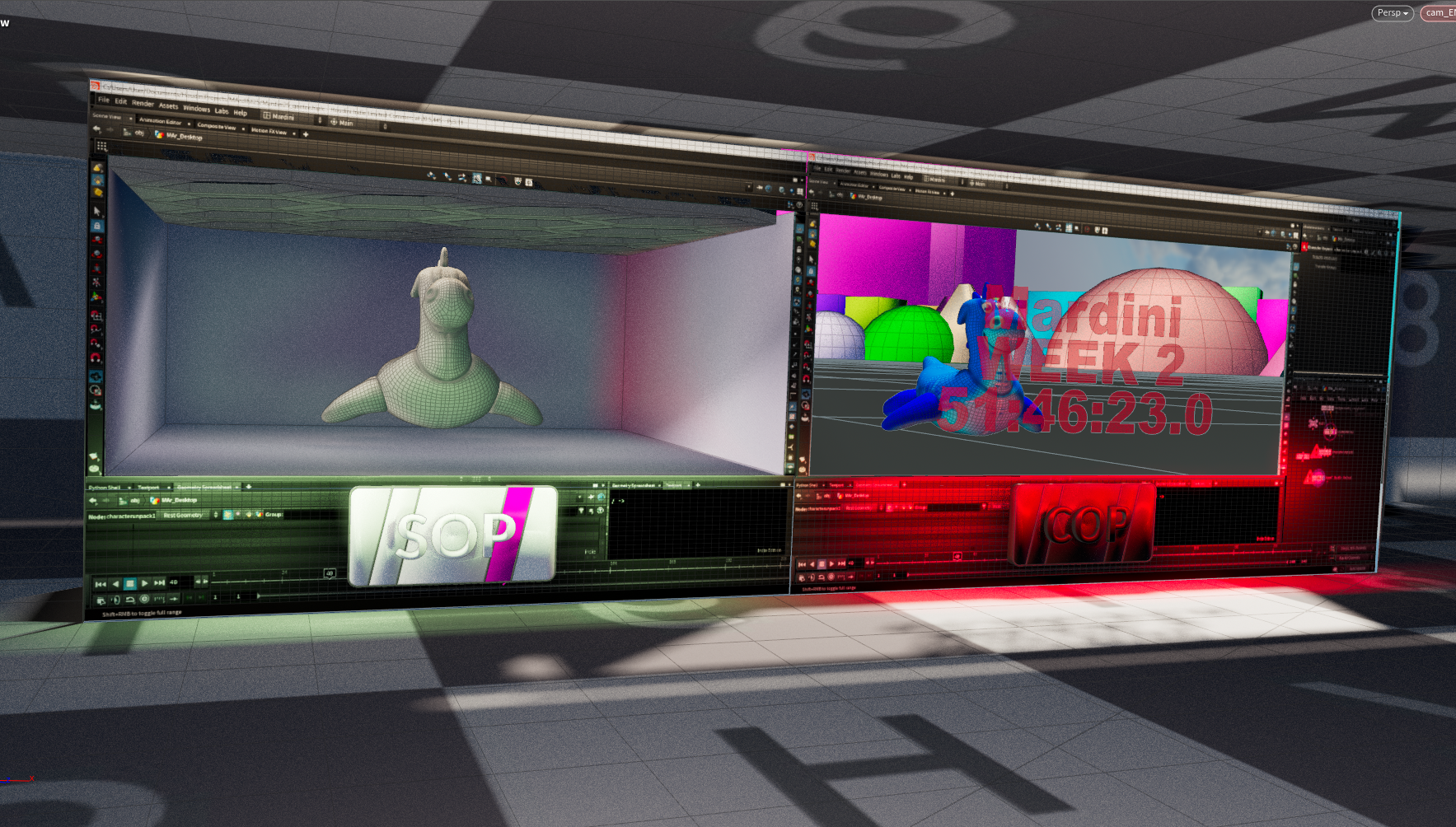Screen dimensions: 1456x827
Task: Click left range start field showing 1
Action: (216, 597)
